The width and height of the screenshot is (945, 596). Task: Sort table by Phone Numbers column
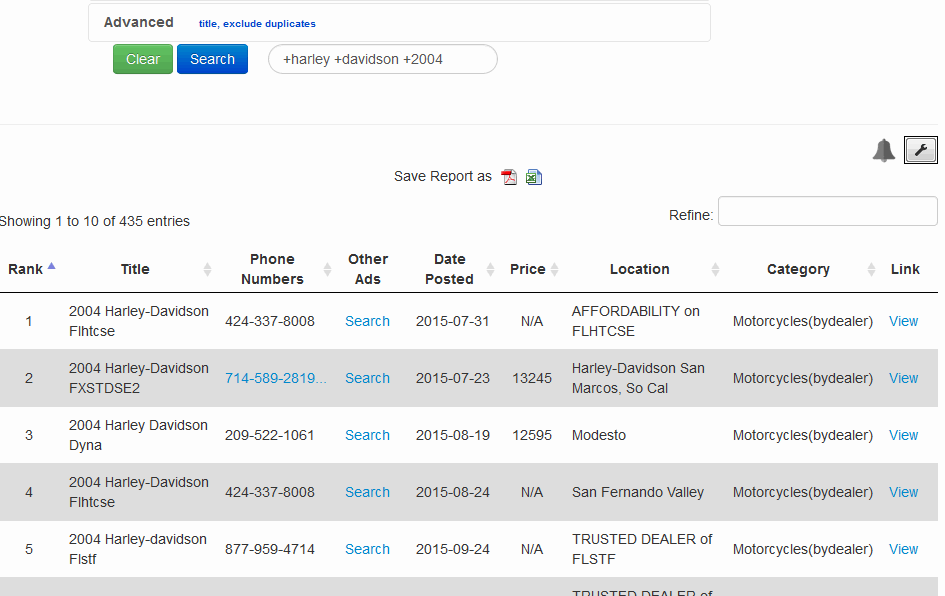point(272,269)
